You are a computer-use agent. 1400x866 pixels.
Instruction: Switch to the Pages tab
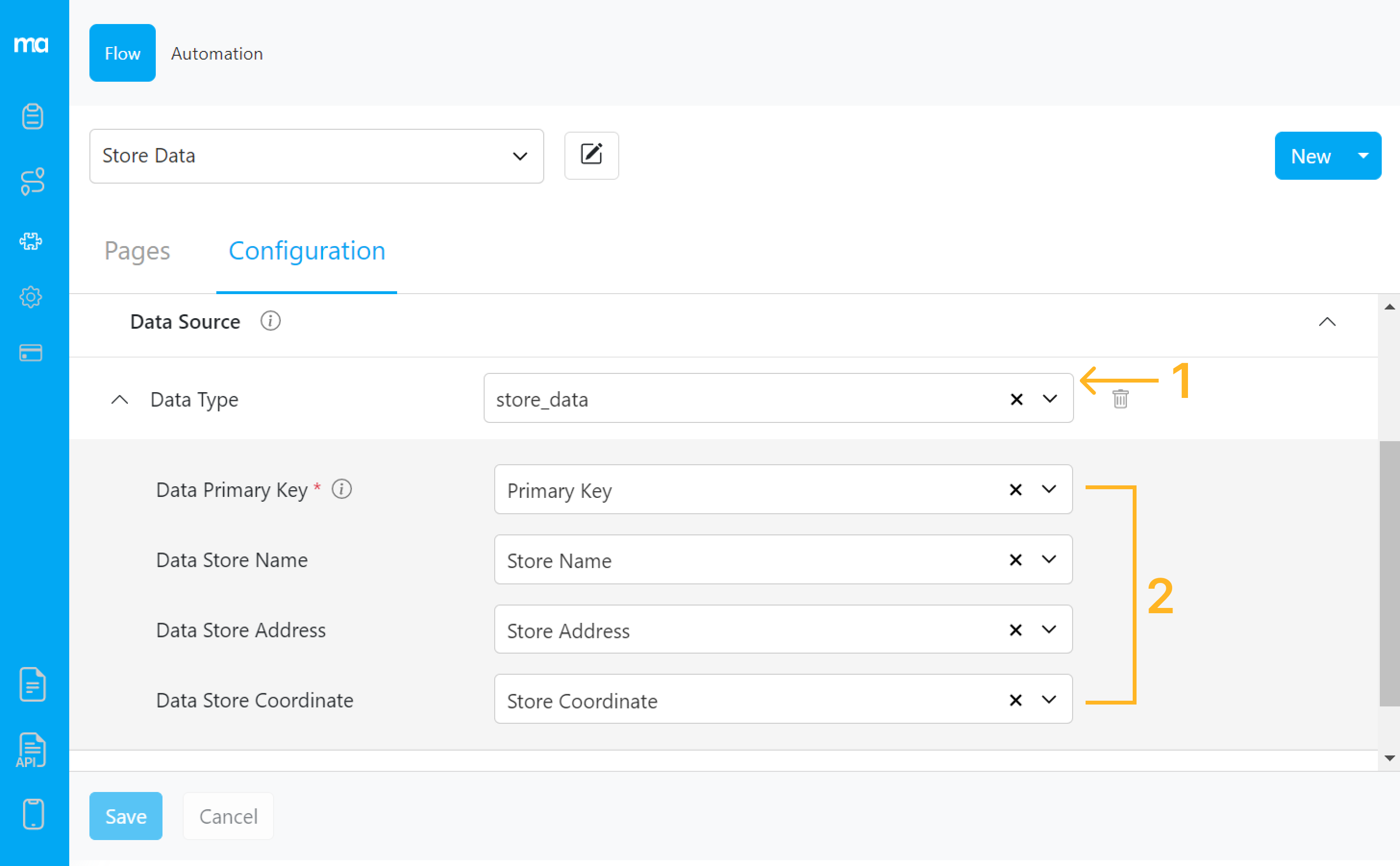pyautogui.click(x=137, y=250)
